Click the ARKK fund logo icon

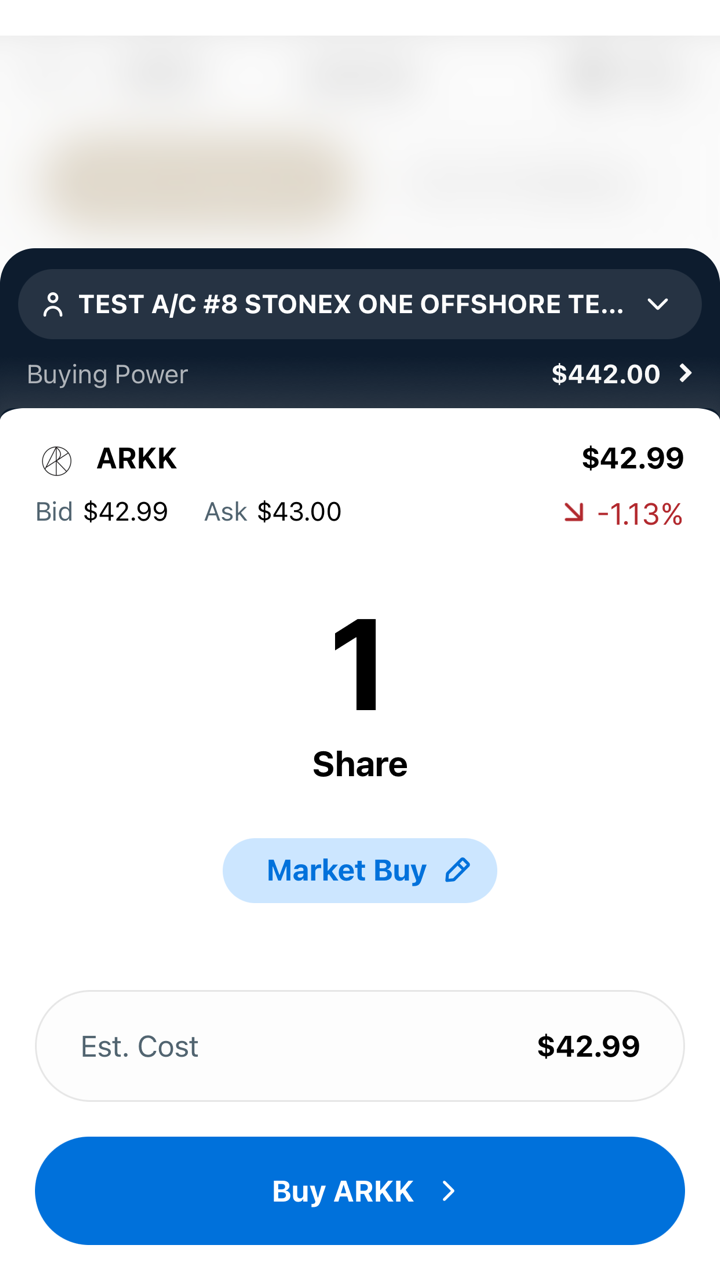tap(57, 460)
